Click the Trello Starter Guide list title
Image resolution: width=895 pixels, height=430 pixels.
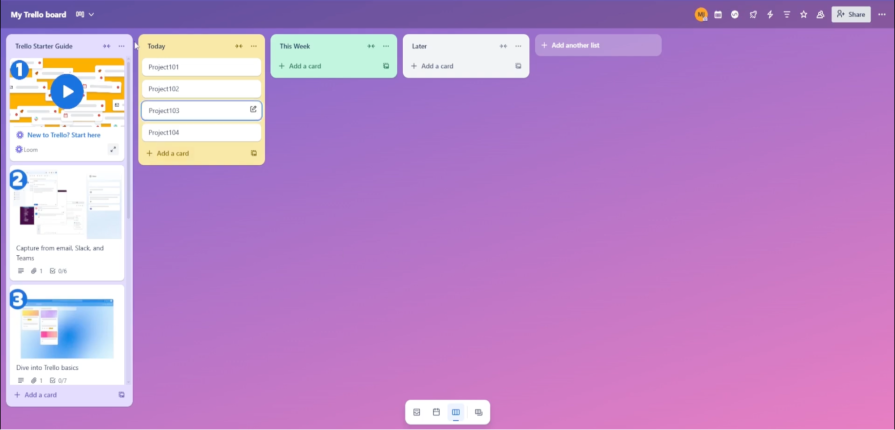[x=44, y=46]
